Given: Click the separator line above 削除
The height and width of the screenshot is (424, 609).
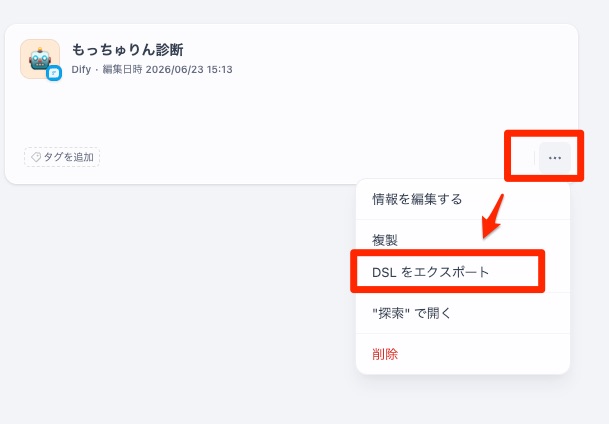Looking at the screenshot, I should coord(463,334).
